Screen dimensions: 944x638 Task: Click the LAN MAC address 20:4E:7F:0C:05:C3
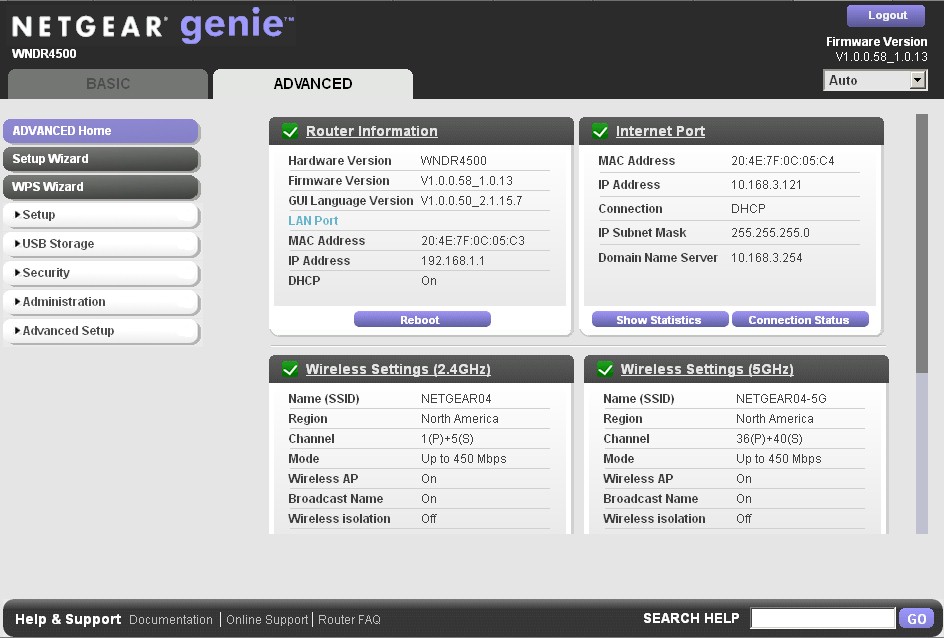point(473,241)
